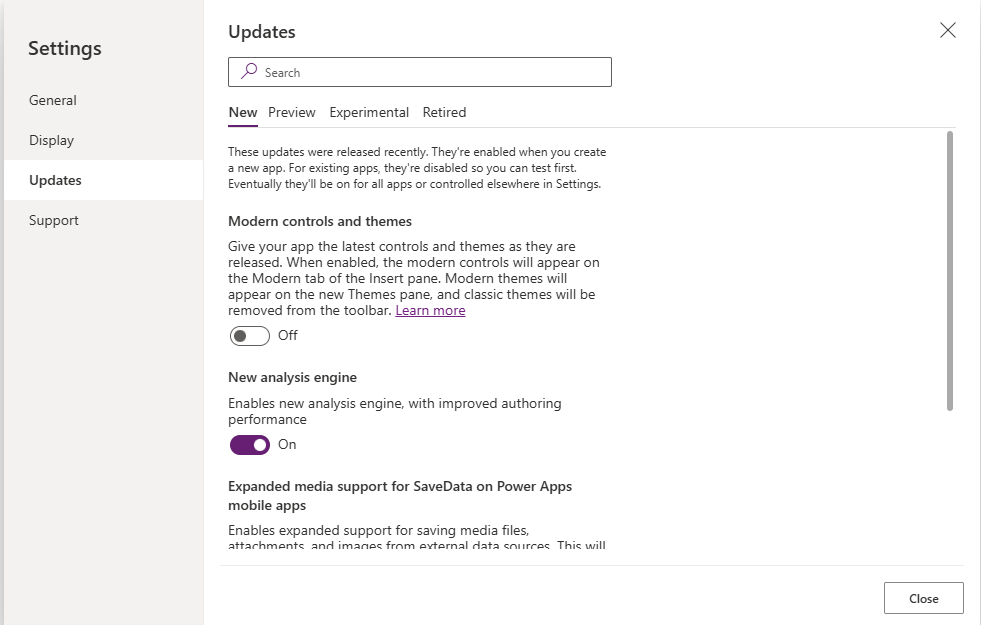
Task: Focus the Search updates field
Action: (x=420, y=72)
